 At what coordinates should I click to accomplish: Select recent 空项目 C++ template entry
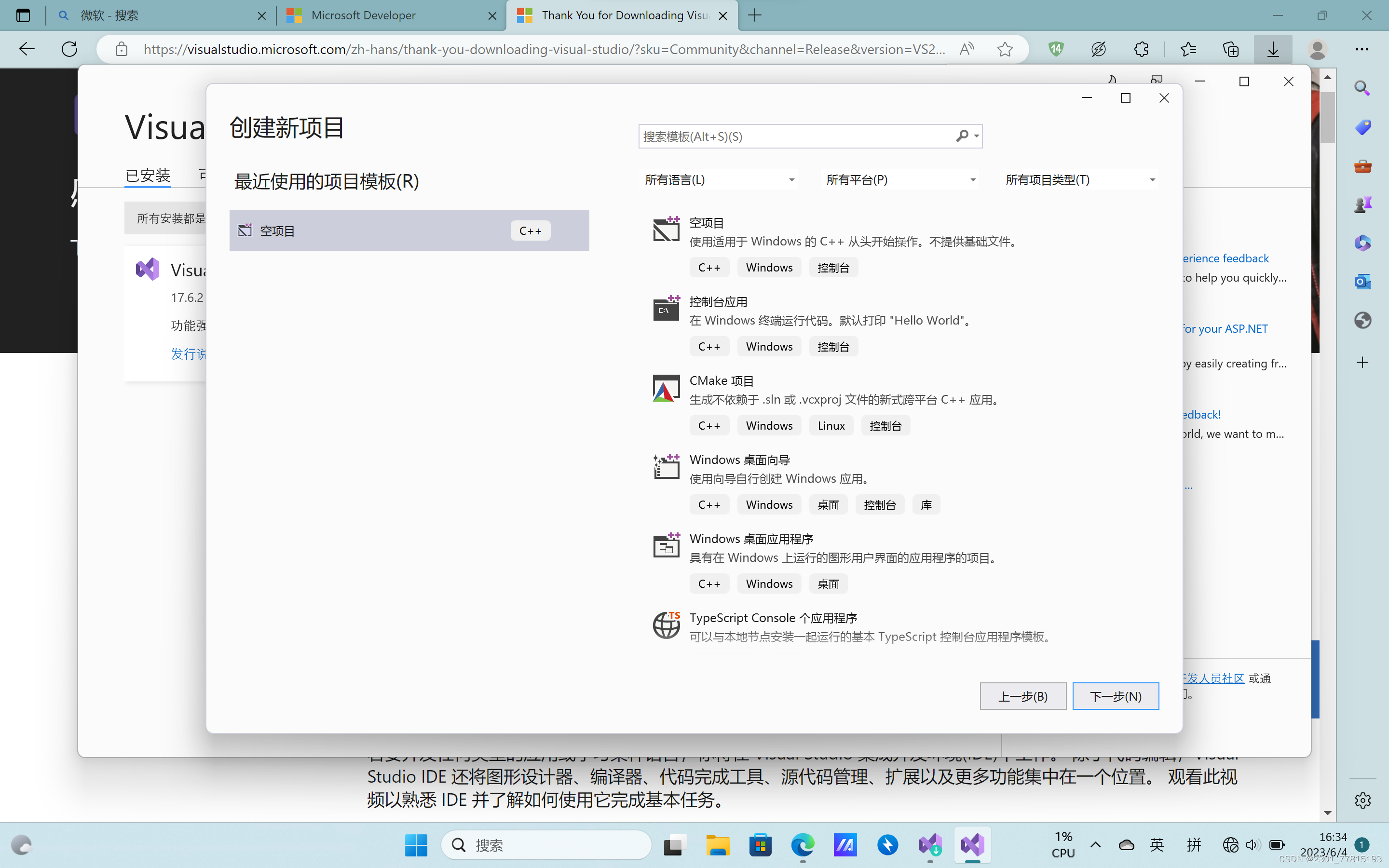pyautogui.click(x=409, y=231)
